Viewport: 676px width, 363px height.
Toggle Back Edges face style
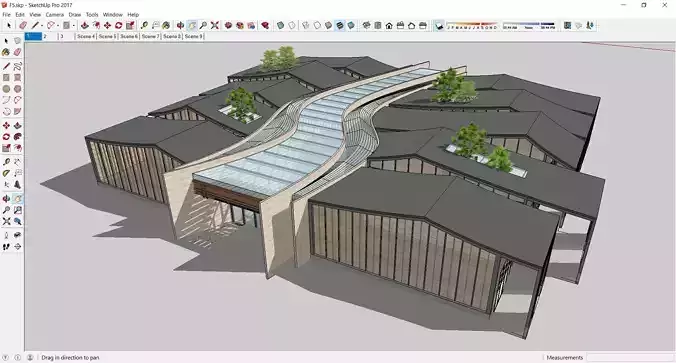point(292,25)
